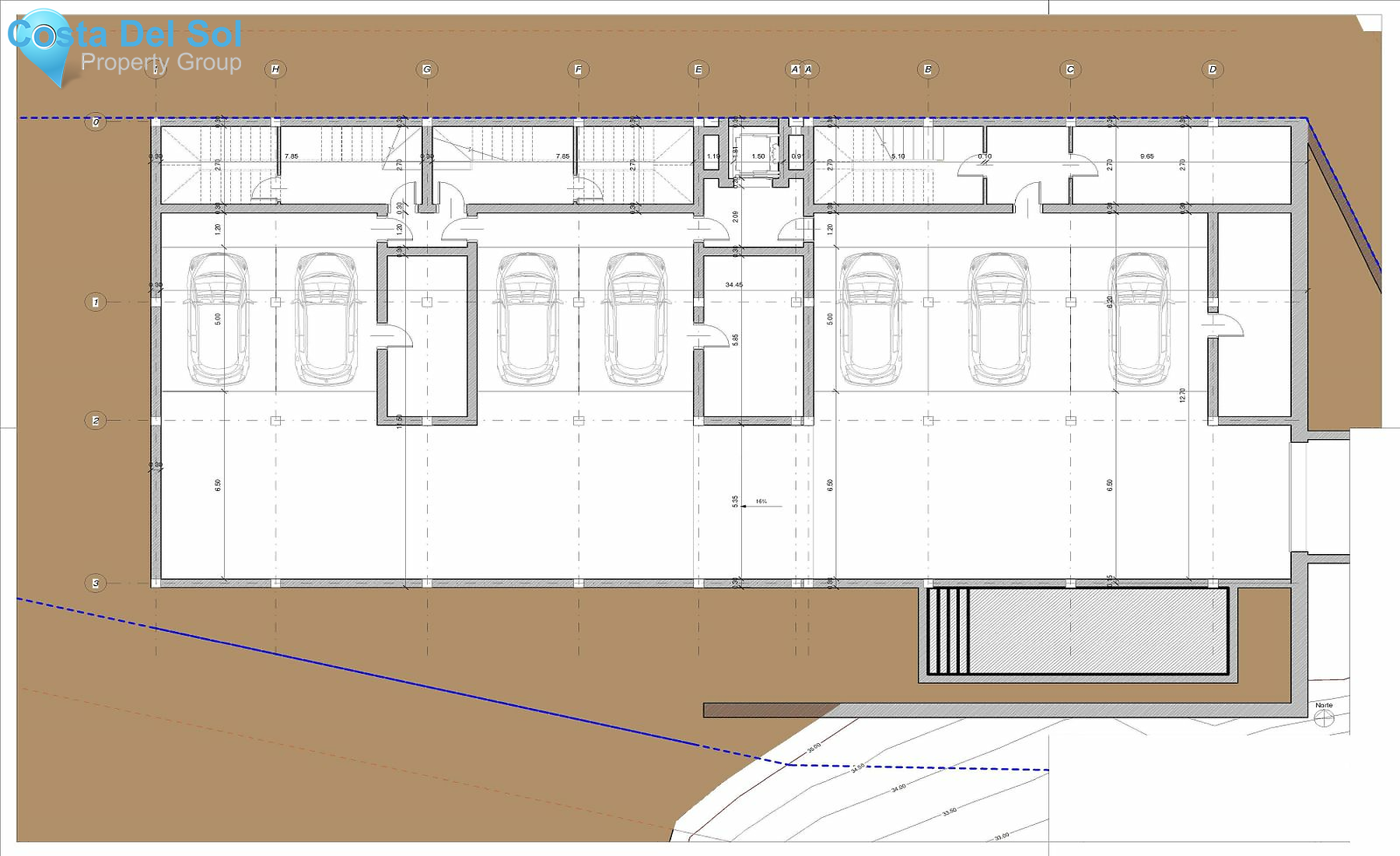
Task: Click the Norte compass symbol
Action: [x=1324, y=718]
